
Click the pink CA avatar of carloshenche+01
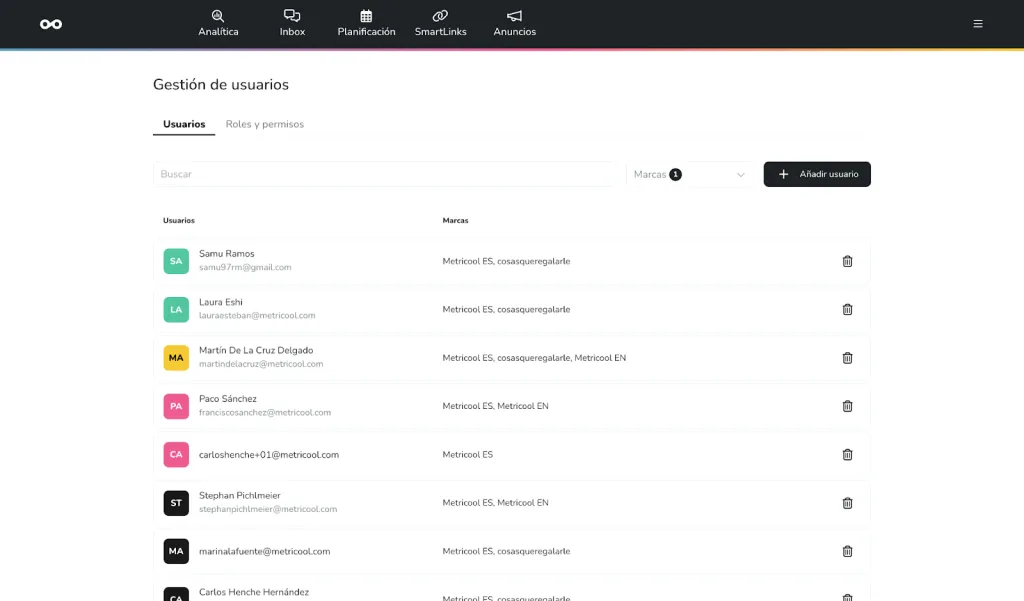[x=176, y=455]
